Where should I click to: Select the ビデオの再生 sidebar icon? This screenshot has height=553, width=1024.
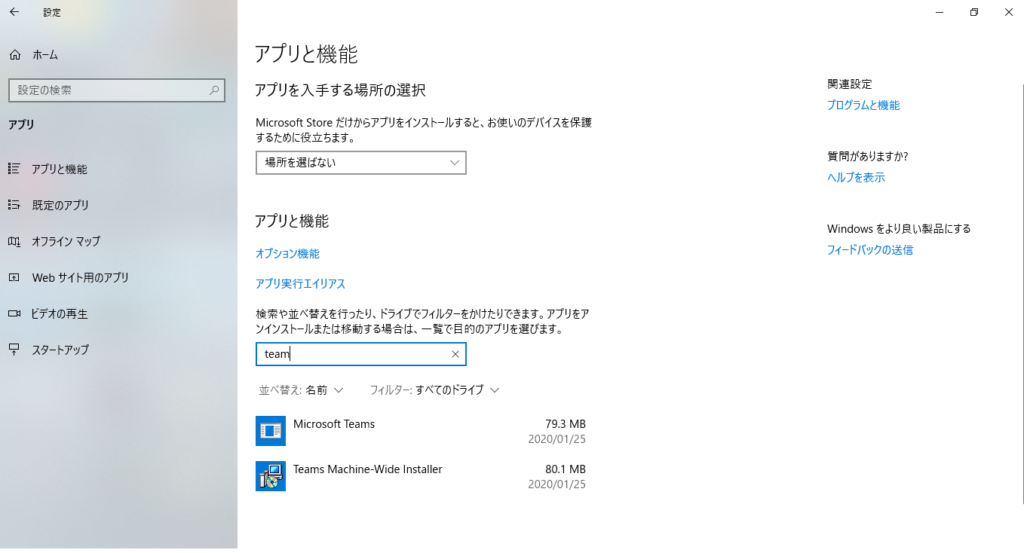click(14, 314)
